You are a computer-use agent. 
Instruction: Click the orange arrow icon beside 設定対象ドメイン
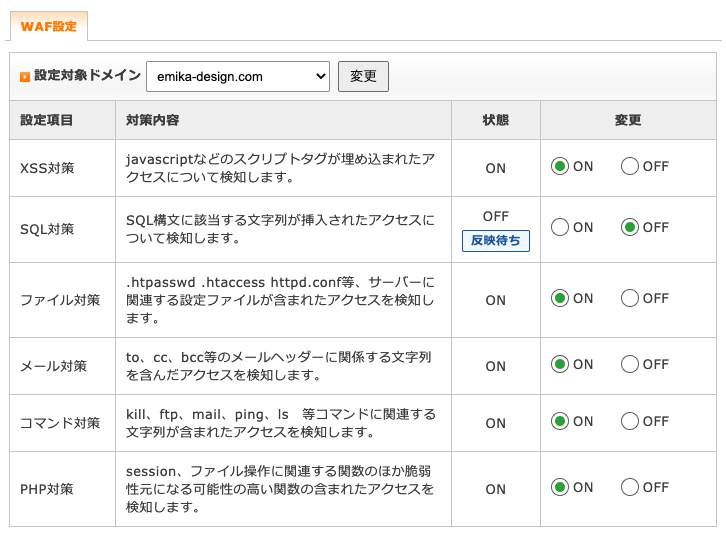25,76
